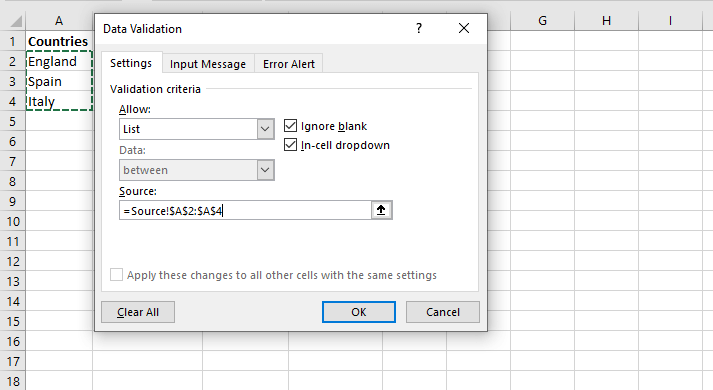Image resolution: width=713 pixels, height=390 pixels.
Task: Toggle the In-cell dropdown checkbox
Action: click(x=291, y=145)
